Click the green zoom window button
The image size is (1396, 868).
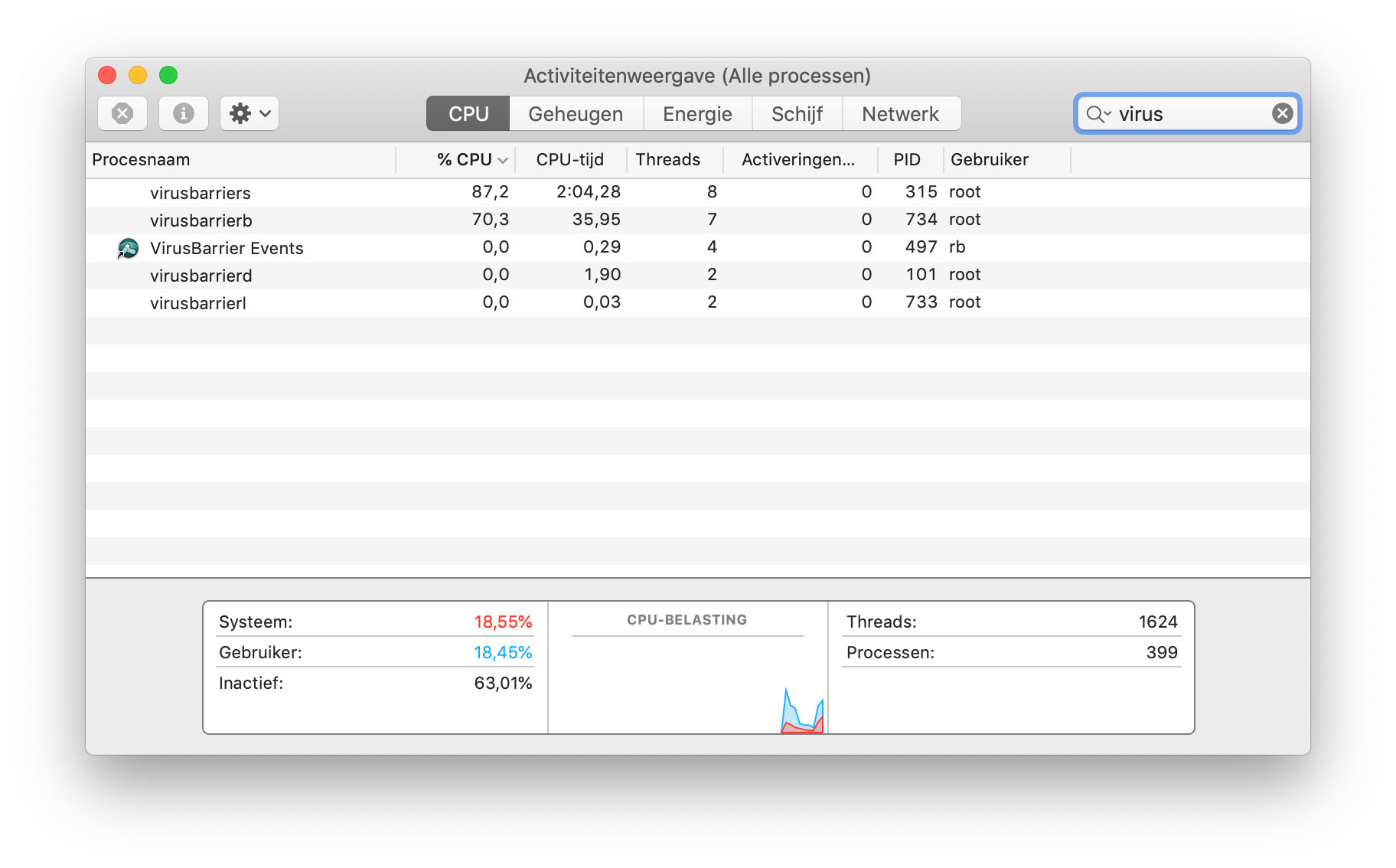tap(168, 75)
